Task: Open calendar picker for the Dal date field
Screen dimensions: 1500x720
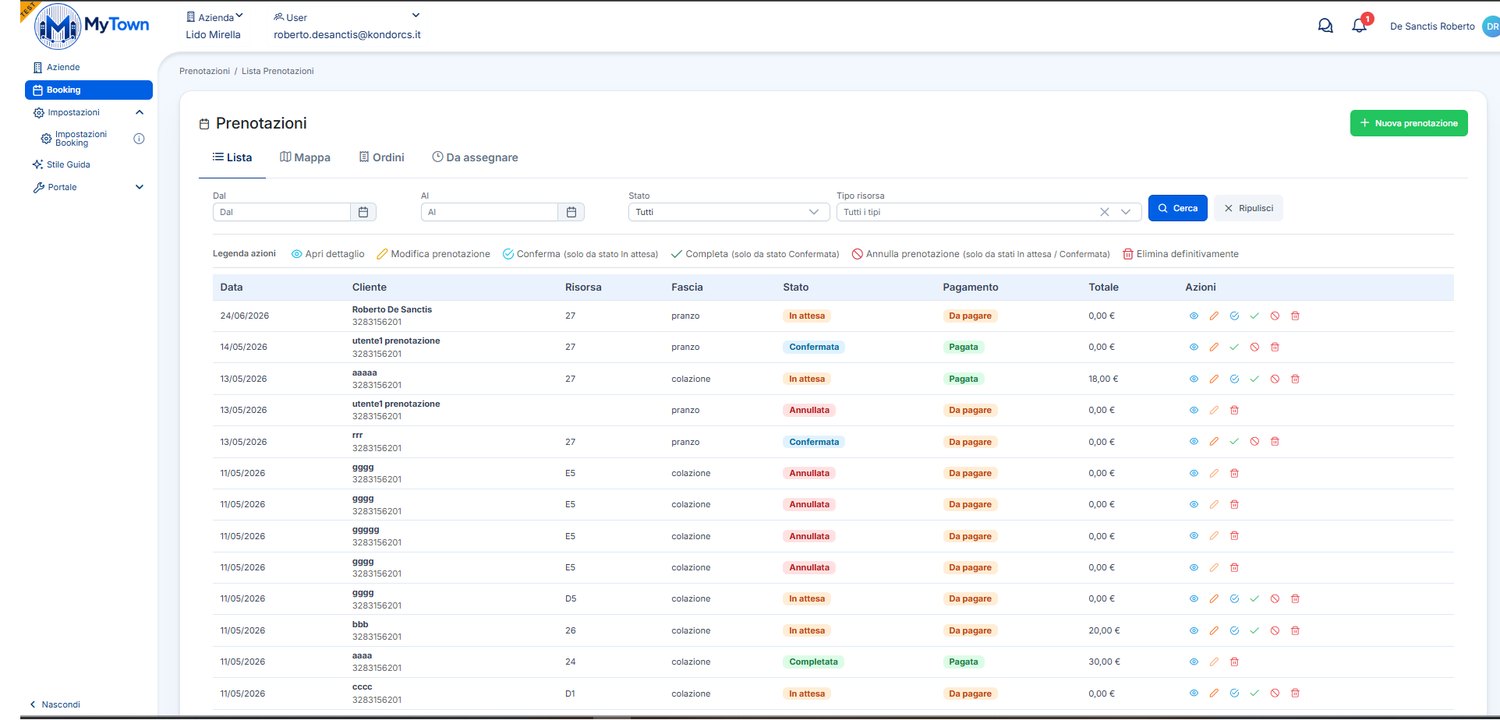Action: coord(364,212)
